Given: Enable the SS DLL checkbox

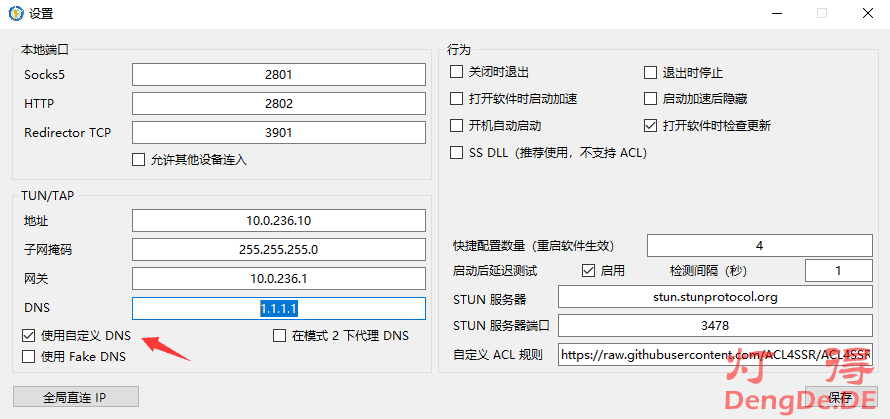Looking at the screenshot, I should point(458,153).
